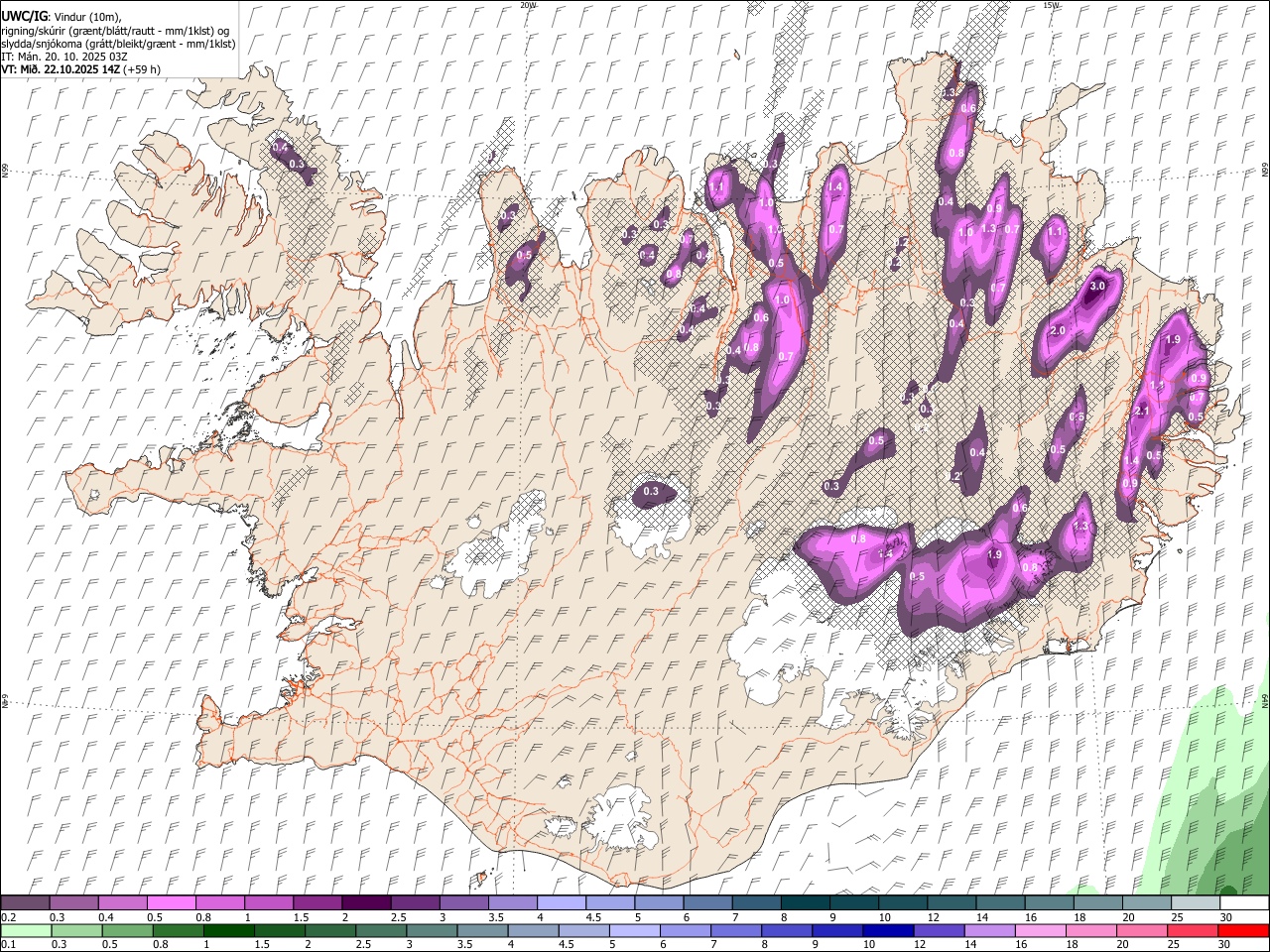Click the '15W' longitude label
The image size is (1270, 952).
[1051, 5]
